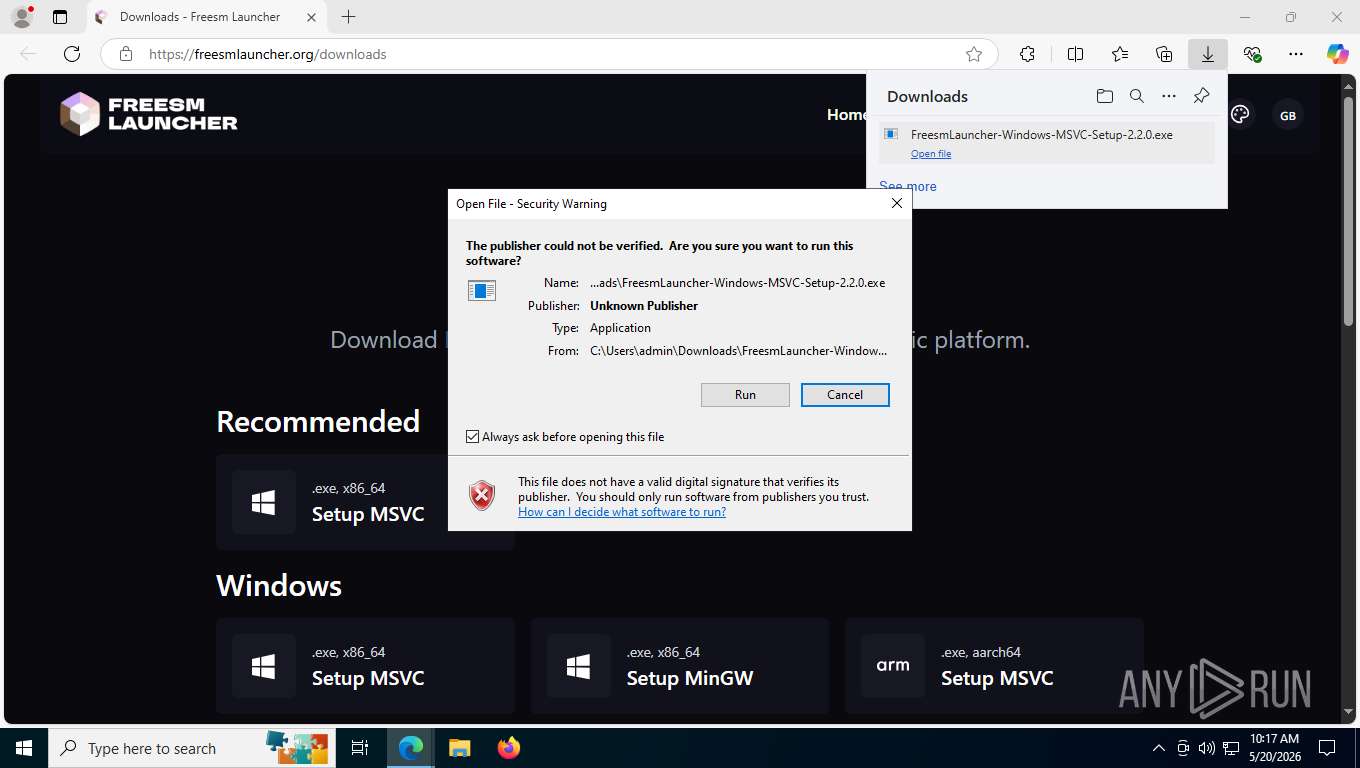Open the Favorites list icon
The image size is (1360, 768).
(1120, 54)
